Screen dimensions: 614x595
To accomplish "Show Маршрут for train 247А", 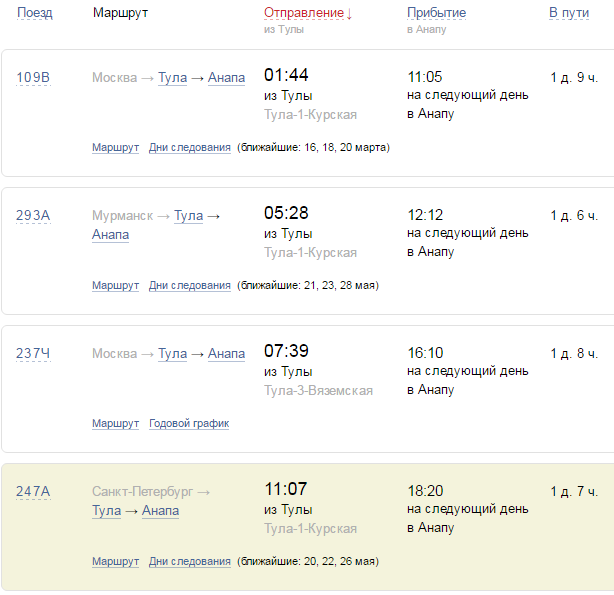I will (x=115, y=561).
